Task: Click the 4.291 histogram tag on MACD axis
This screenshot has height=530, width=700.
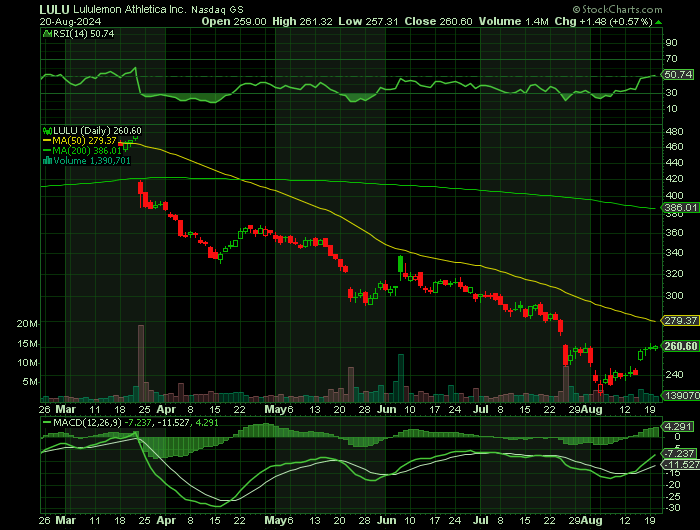Action: (678, 426)
